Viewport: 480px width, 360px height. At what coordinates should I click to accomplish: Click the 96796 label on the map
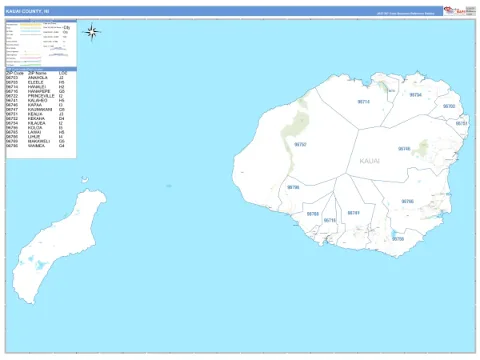pyautogui.click(x=293, y=187)
